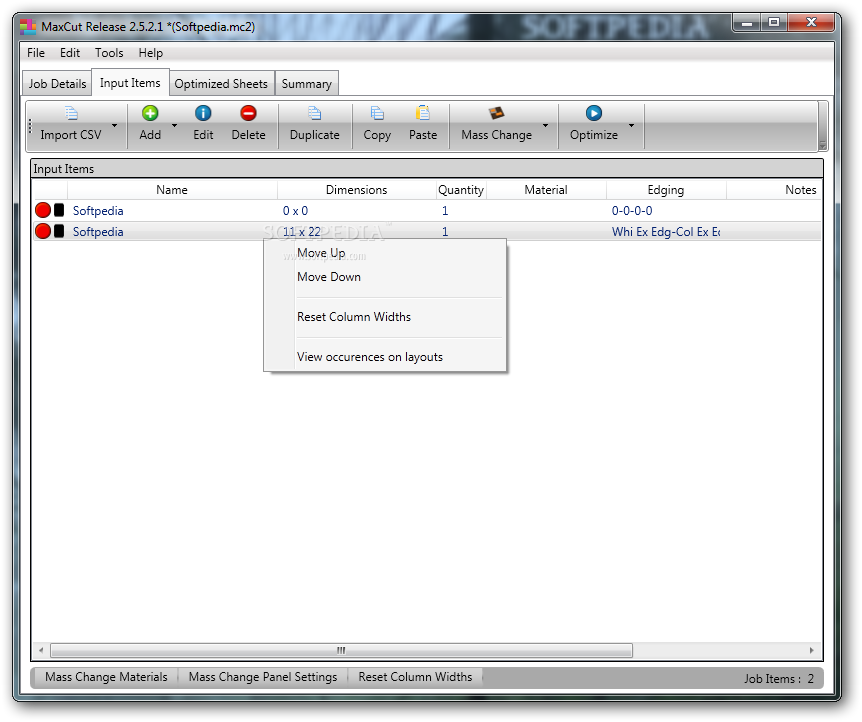Click the Paste clipboard icon
The width and height of the screenshot is (862, 722).
coord(423,113)
